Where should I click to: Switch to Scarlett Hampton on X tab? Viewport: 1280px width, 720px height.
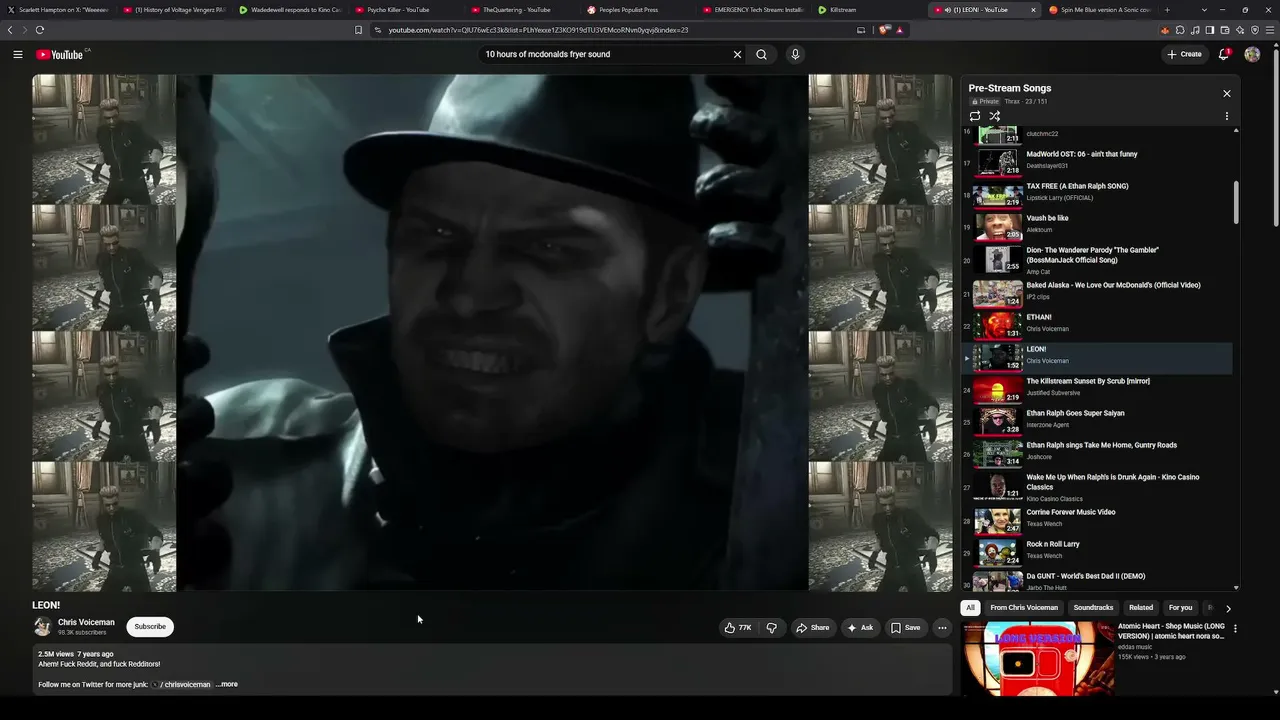click(58, 10)
